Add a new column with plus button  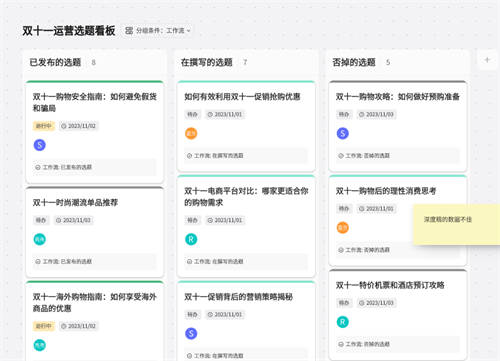pos(487,60)
